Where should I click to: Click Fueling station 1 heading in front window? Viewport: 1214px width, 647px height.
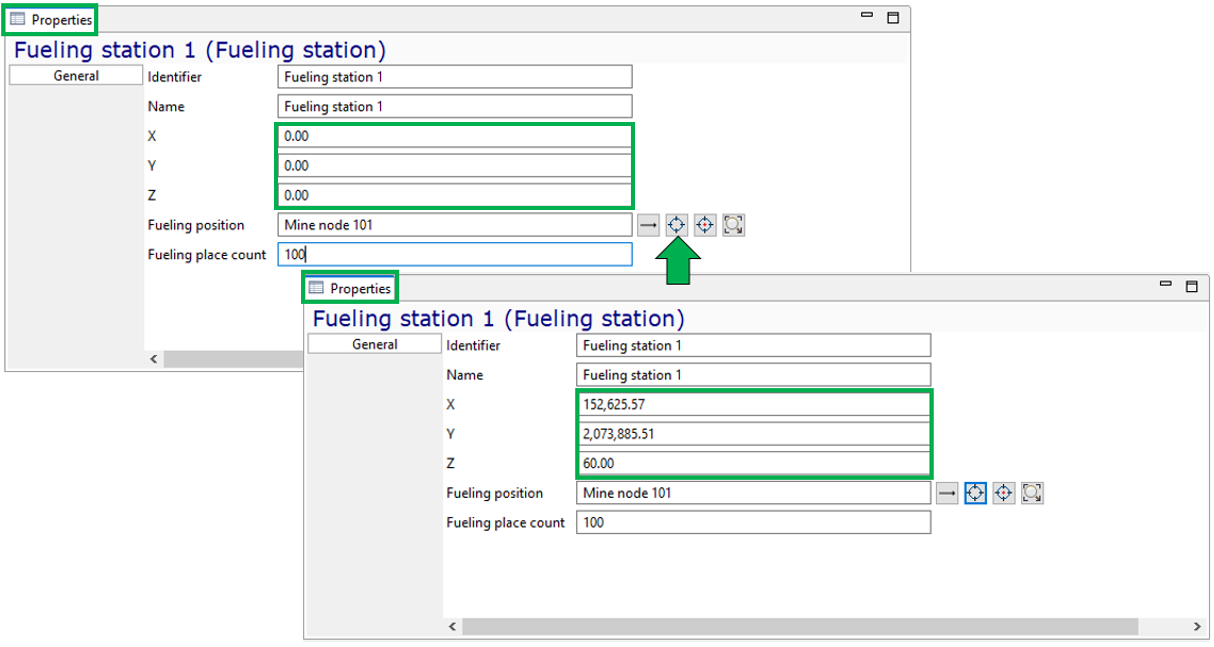pos(498,319)
